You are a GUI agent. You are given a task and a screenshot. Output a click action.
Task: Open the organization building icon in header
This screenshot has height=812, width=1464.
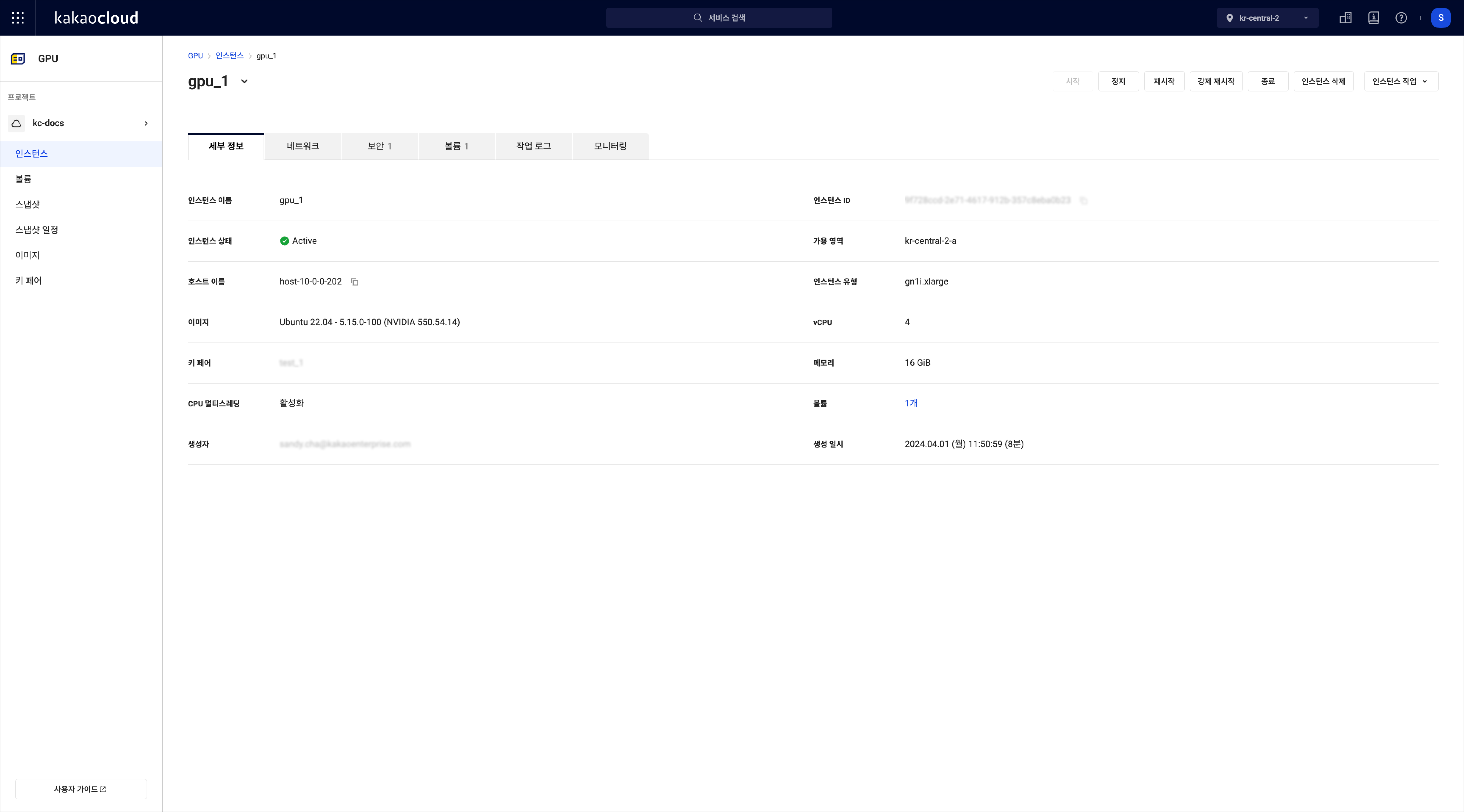(x=1345, y=18)
